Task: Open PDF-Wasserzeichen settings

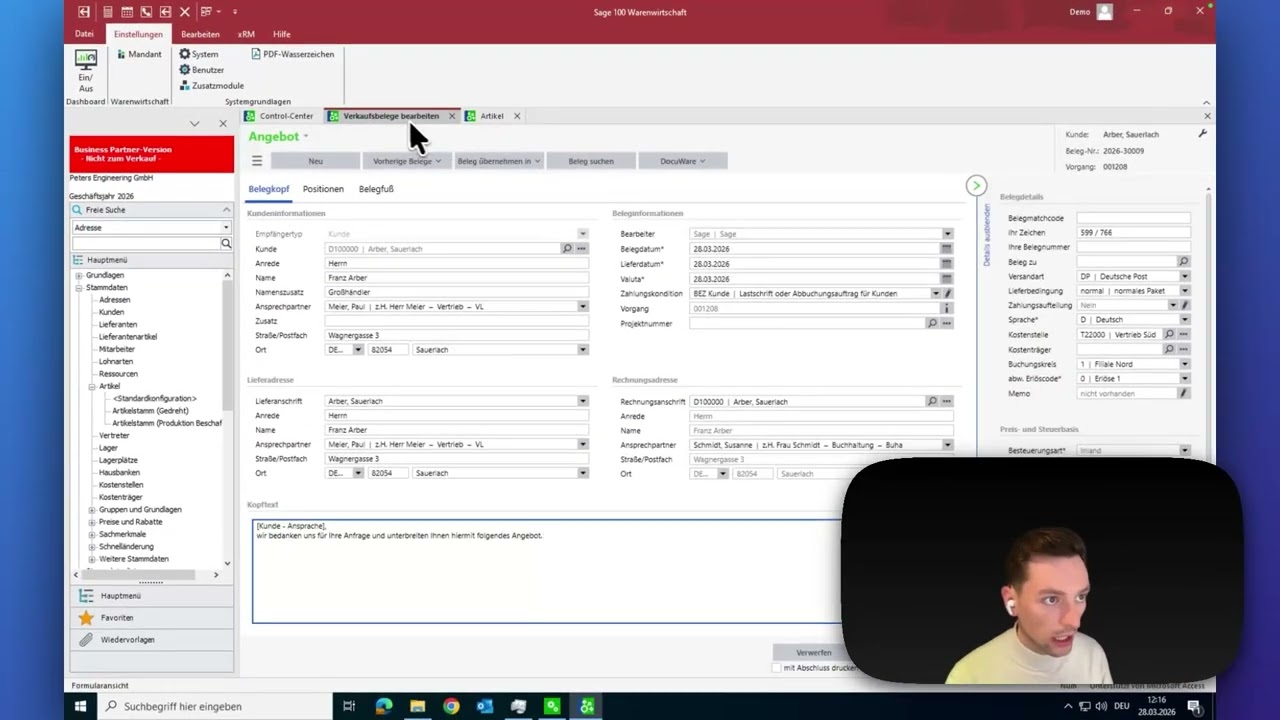Action: pos(292,54)
